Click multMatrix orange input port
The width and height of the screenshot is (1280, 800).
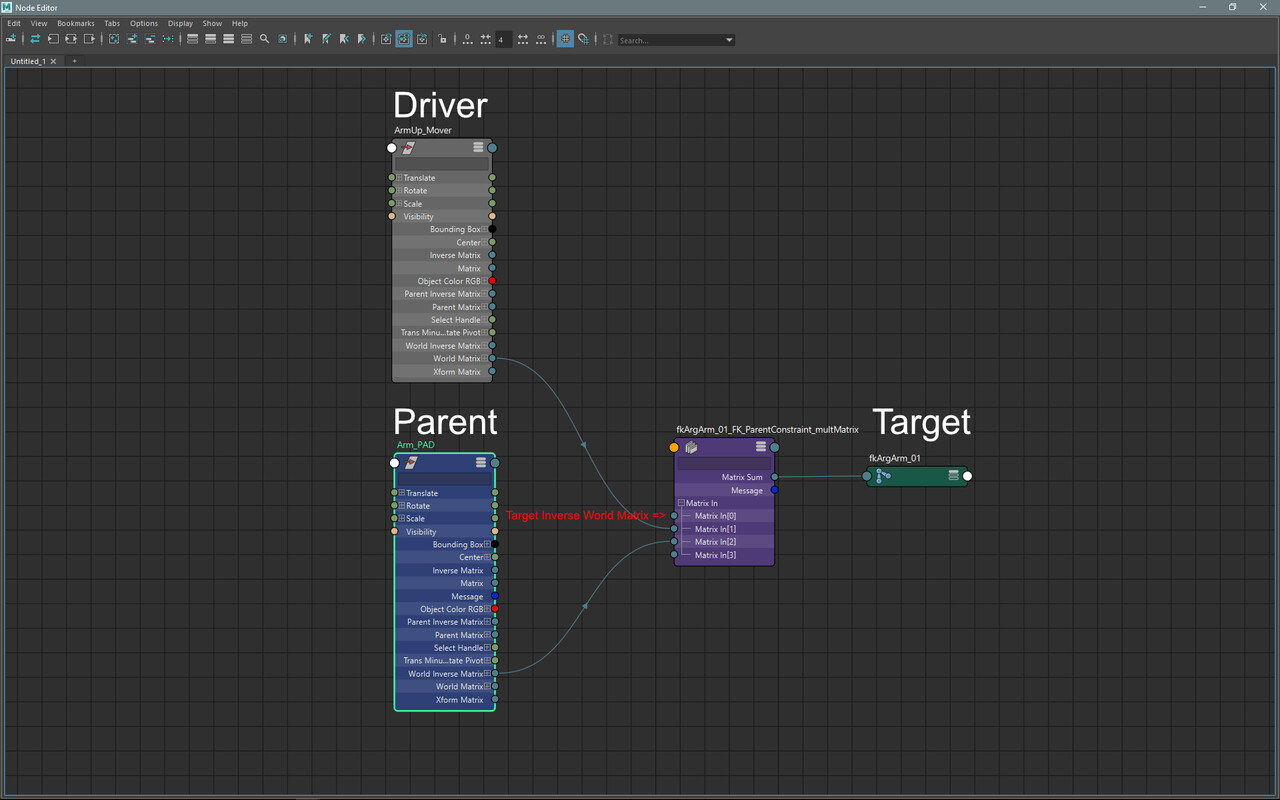tap(674, 447)
